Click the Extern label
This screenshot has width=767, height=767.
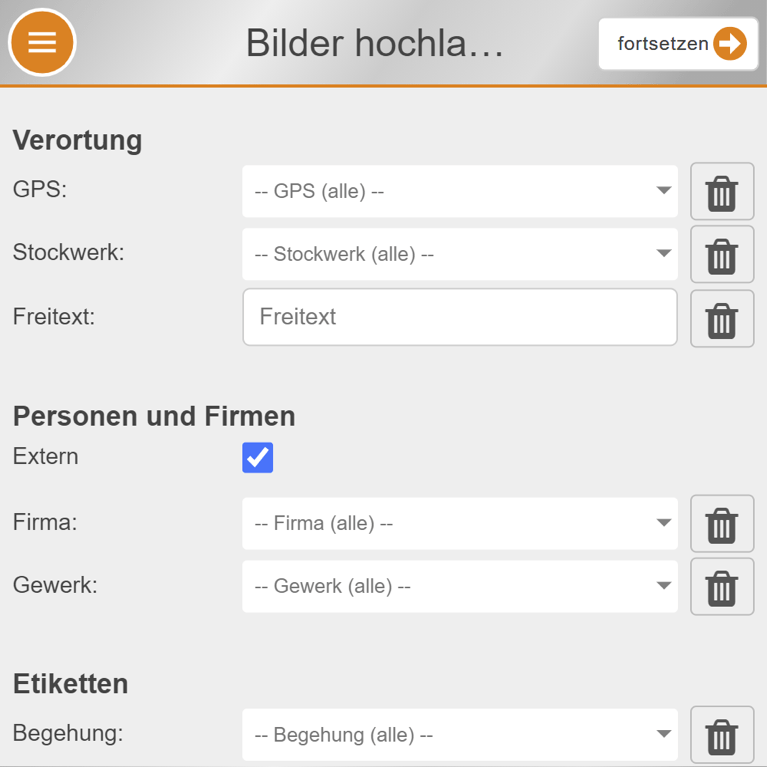tap(46, 457)
